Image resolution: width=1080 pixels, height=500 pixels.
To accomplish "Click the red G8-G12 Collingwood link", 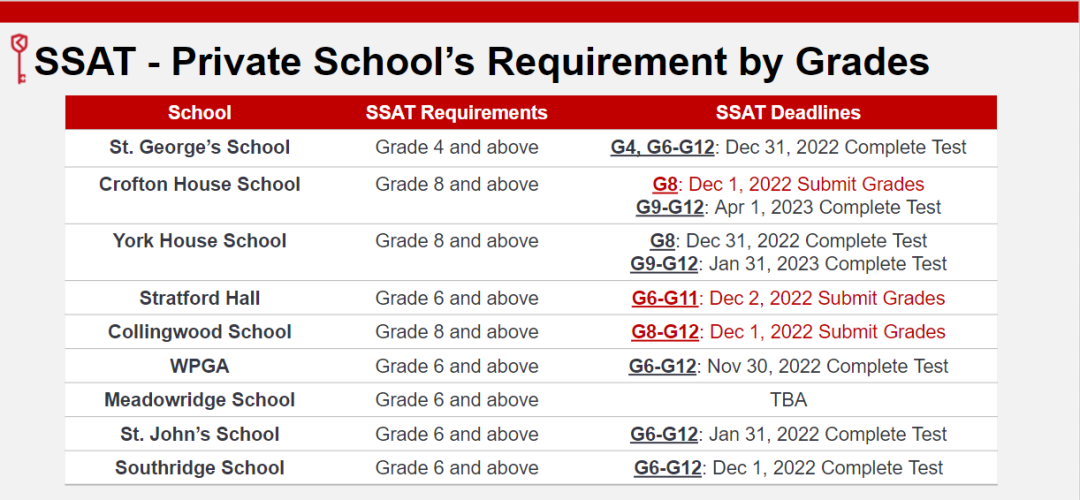I will point(665,332).
